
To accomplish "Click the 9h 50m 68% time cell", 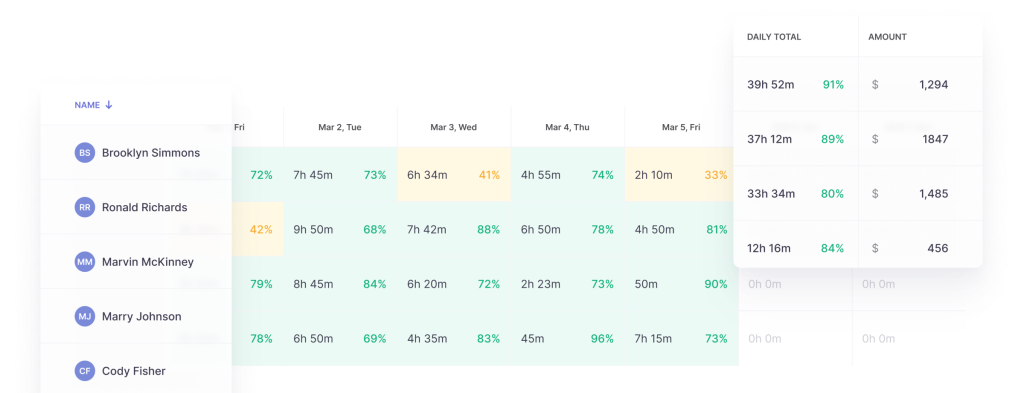I will tap(340, 230).
